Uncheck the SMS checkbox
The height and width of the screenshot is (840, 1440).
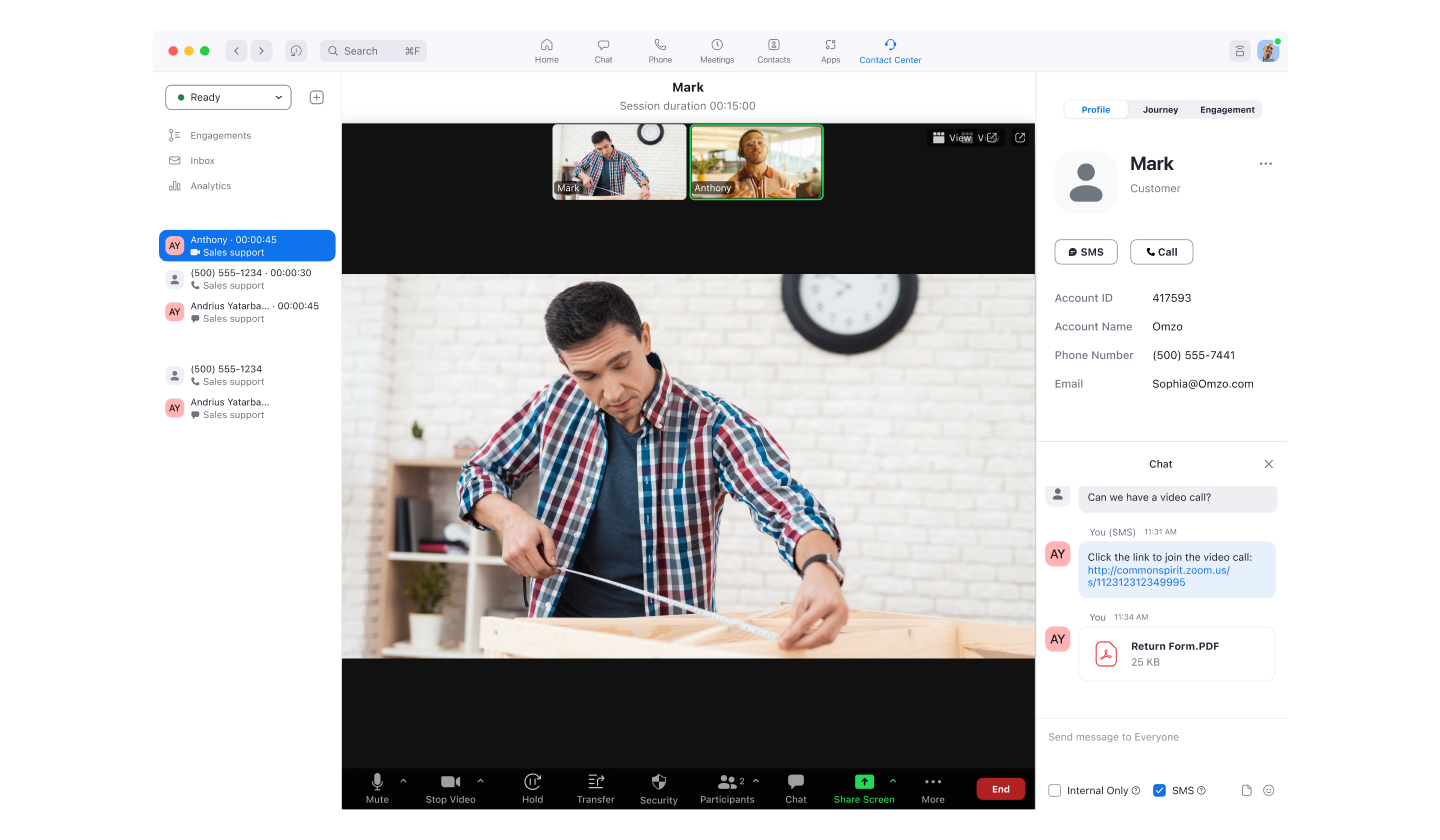(x=1159, y=790)
